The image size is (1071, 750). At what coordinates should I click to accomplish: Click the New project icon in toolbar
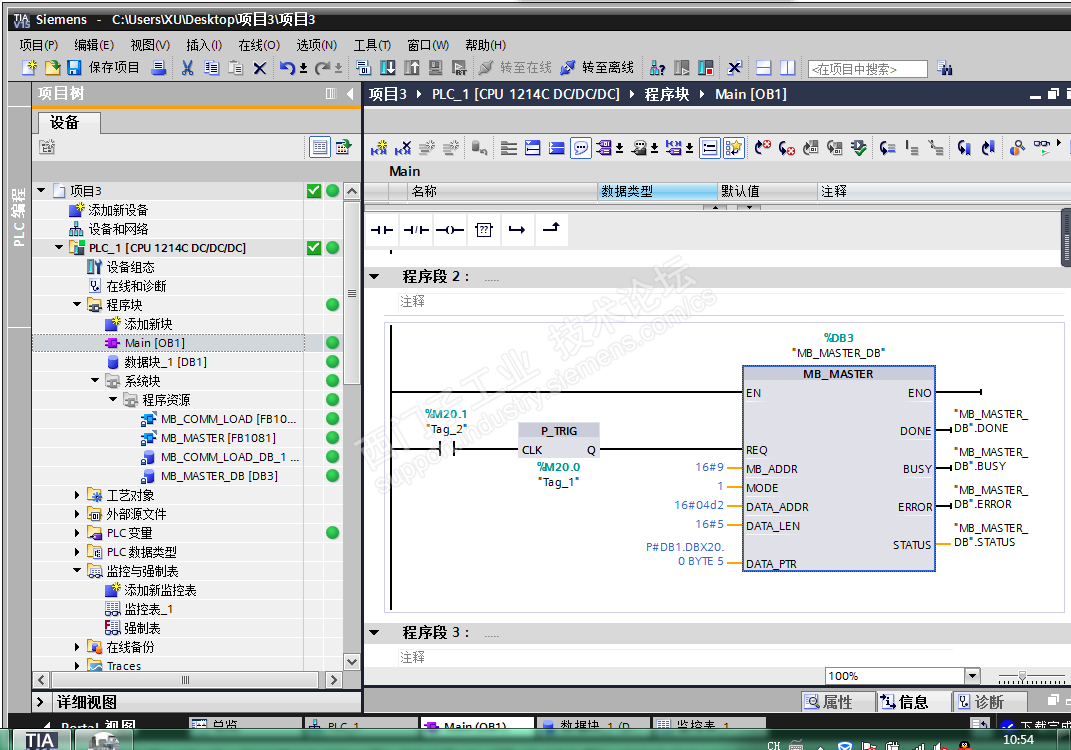29,67
